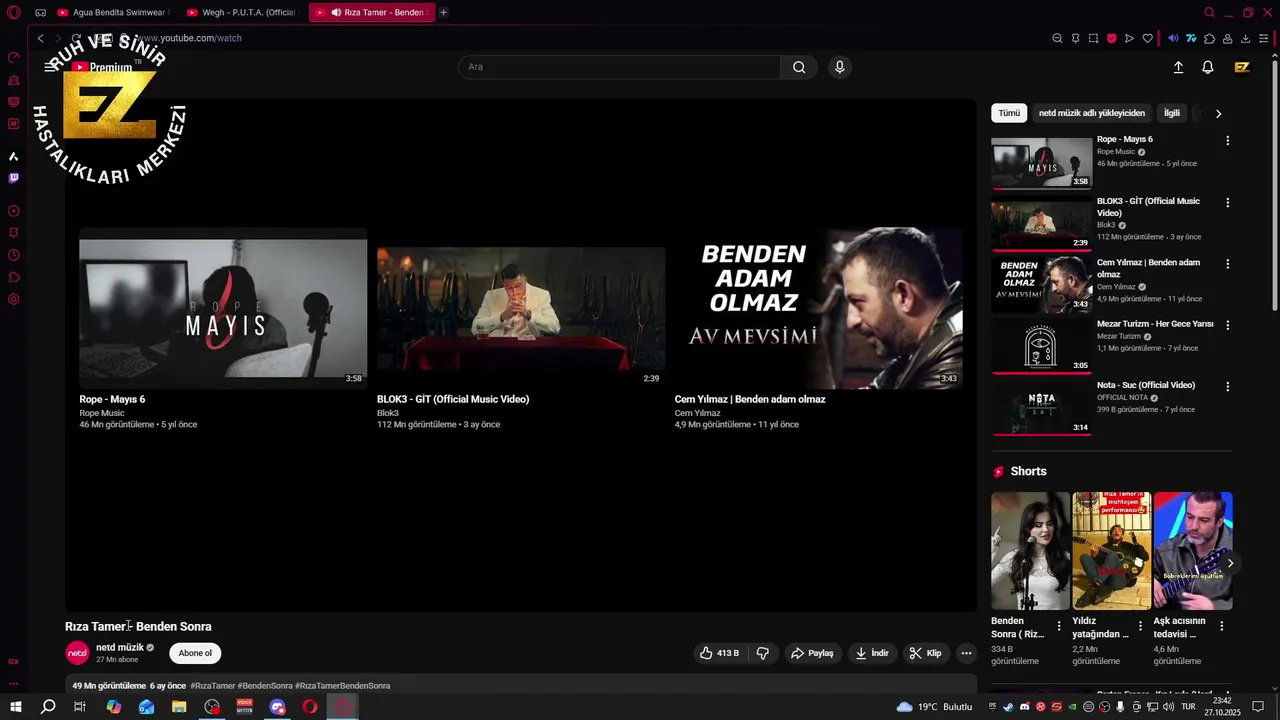
Task: Open Nota - Suc (Official Video) title
Action: pos(1145,385)
